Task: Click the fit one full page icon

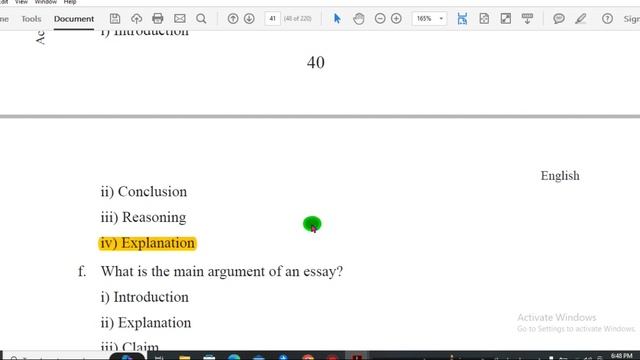Action: [484, 18]
